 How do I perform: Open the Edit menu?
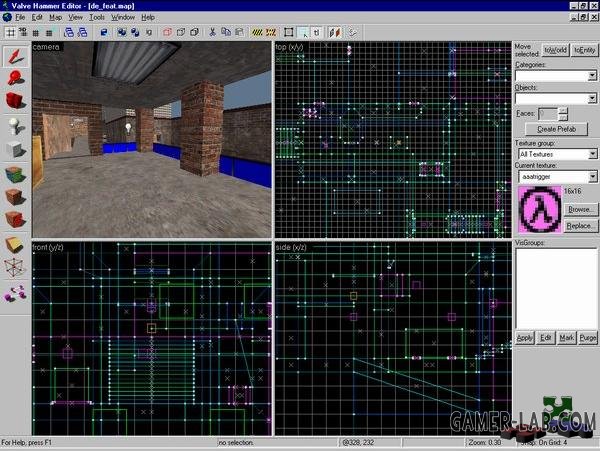(x=37, y=17)
